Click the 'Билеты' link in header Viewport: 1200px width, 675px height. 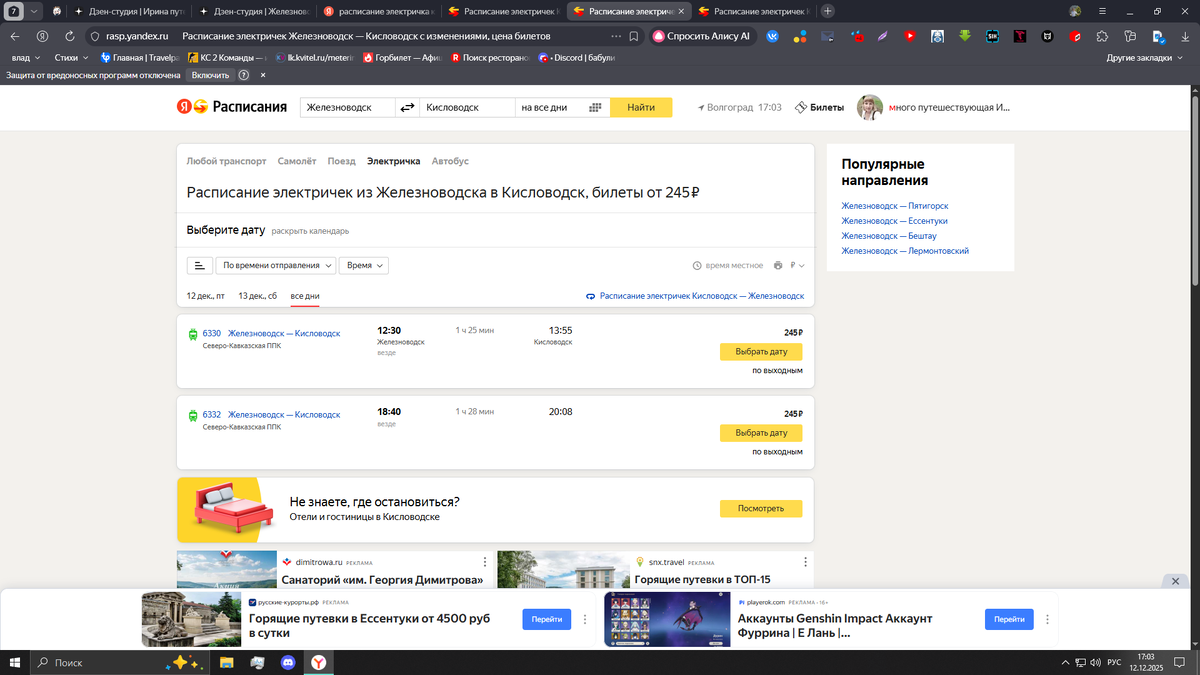[820, 107]
